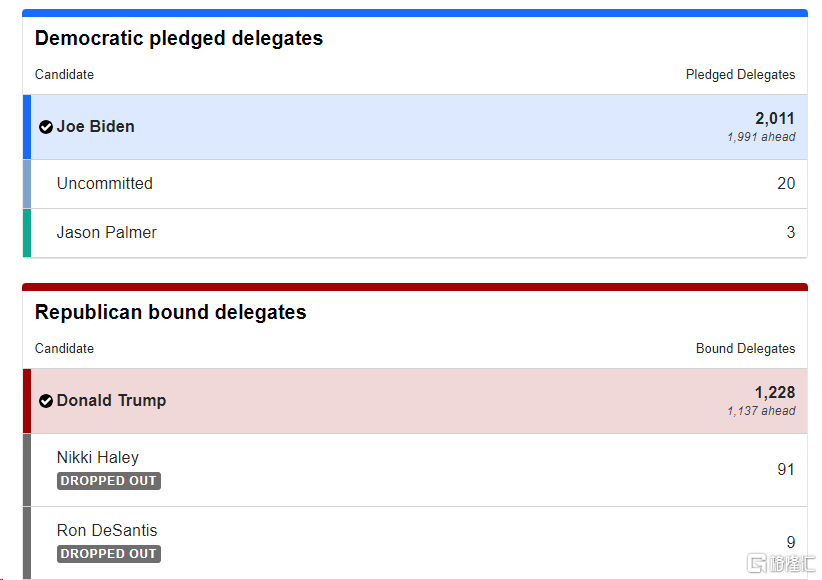Click Ron DeSantis's Dropped Out badge

coord(109,554)
